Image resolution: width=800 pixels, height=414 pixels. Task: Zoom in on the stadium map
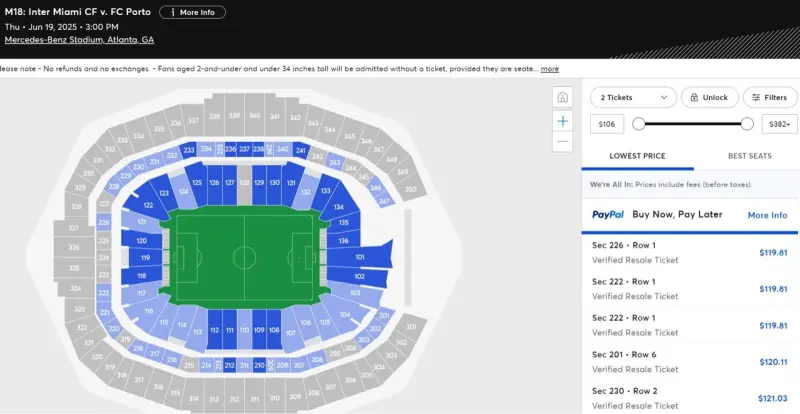562,121
